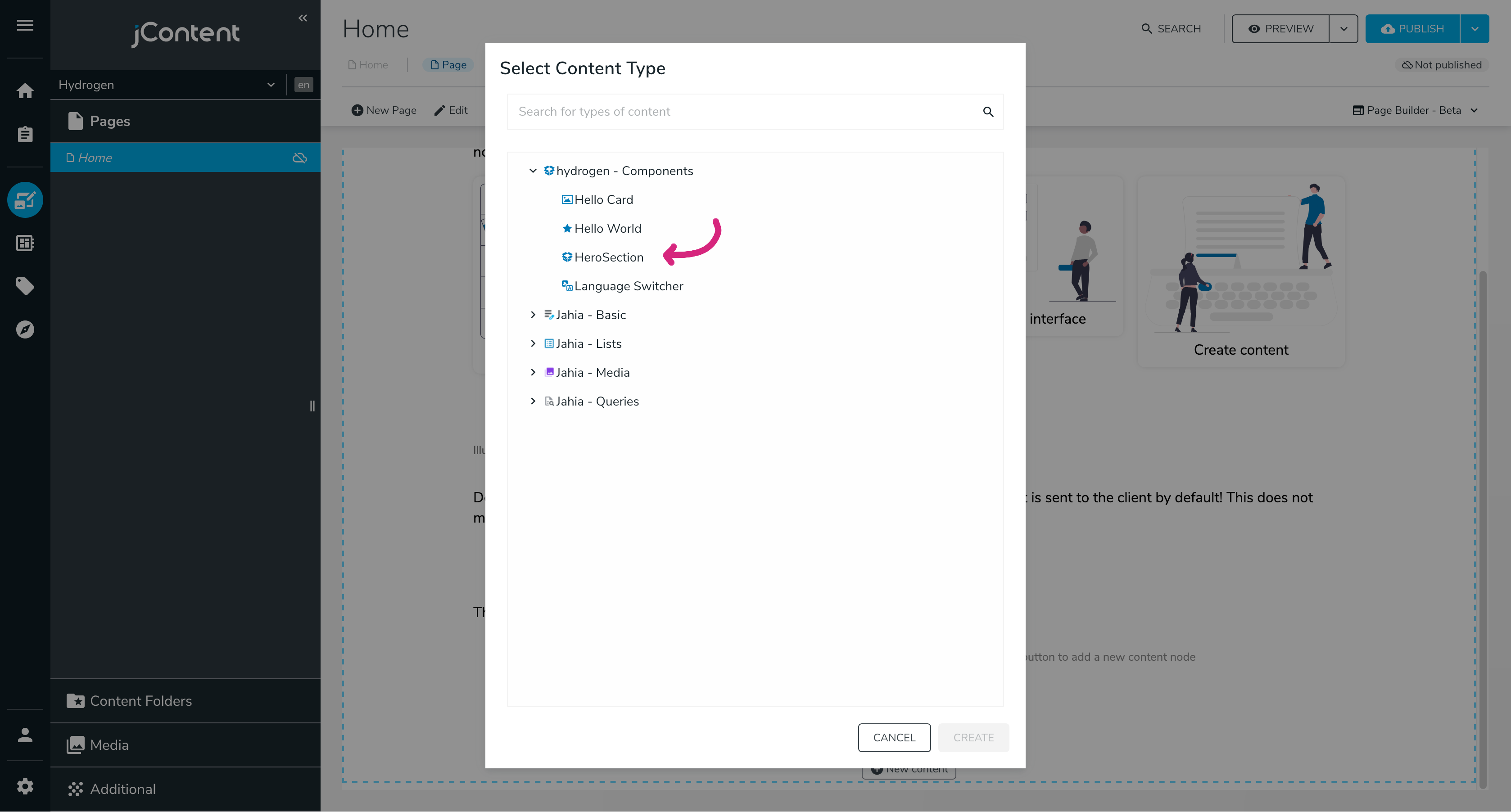Collapse the jContent sidebar with double chevron
1511x812 pixels.
point(303,18)
